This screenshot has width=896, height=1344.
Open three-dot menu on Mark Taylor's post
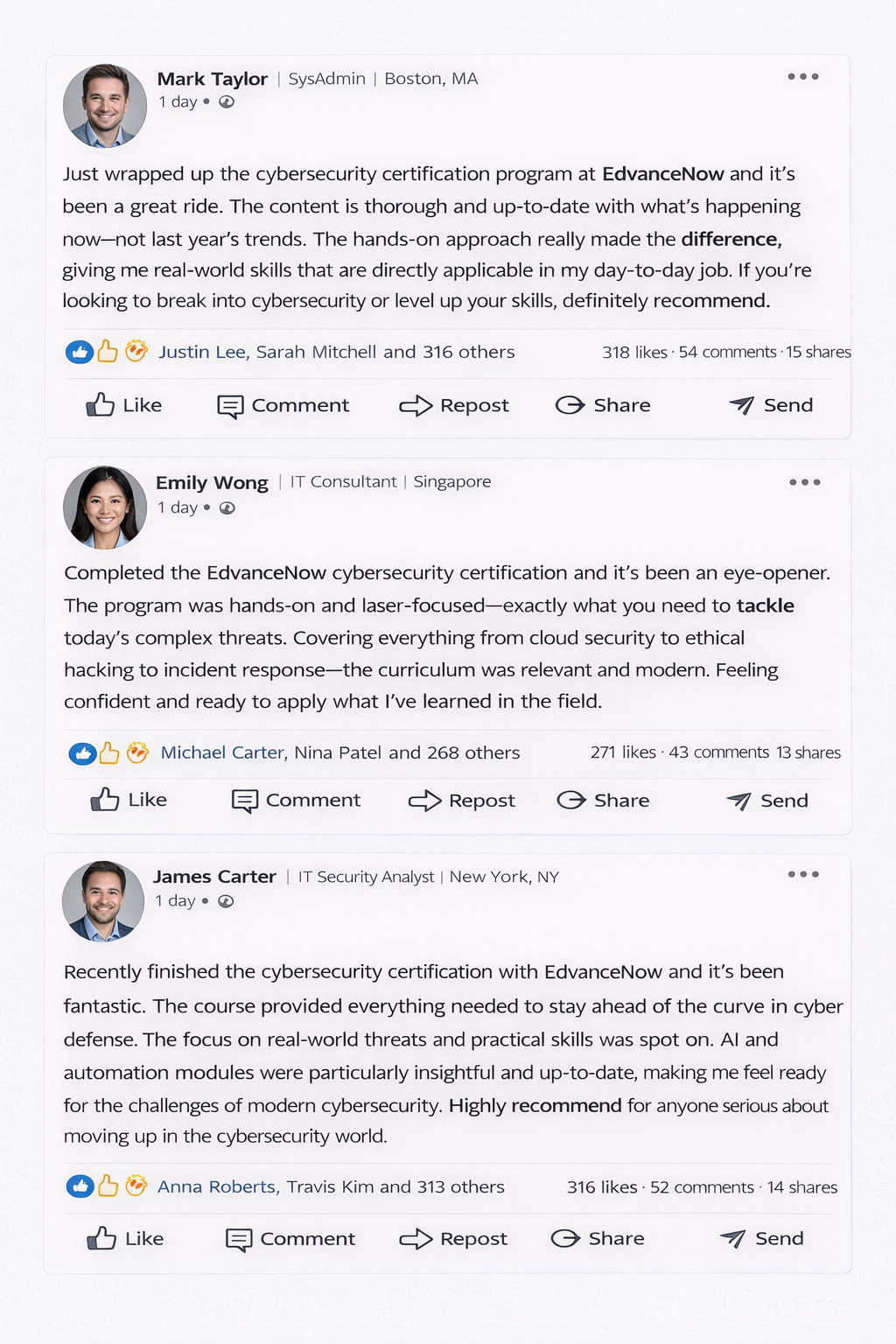pyautogui.click(x=803, y=77)
